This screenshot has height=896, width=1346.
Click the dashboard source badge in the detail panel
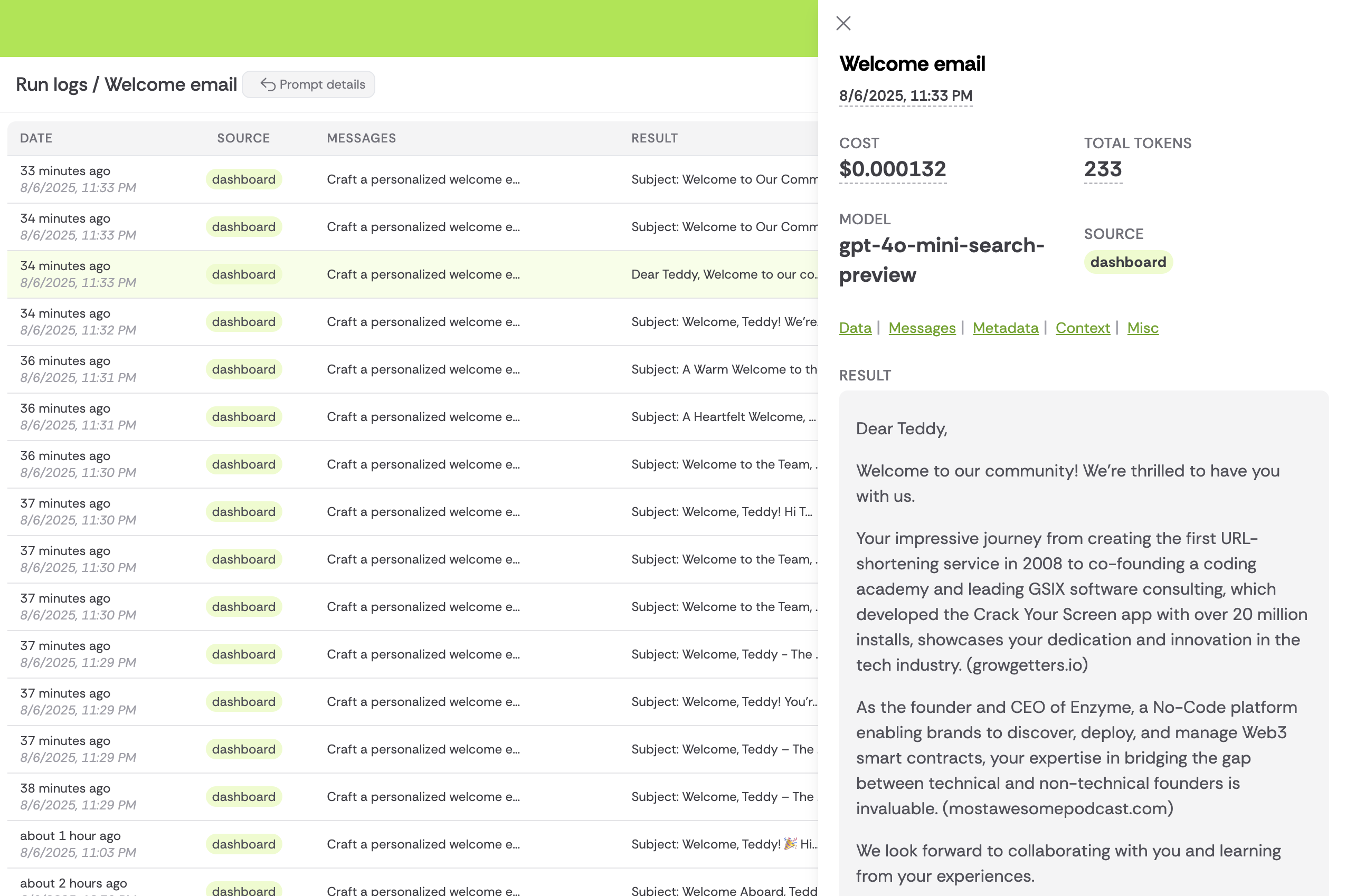click(1127, 262)
